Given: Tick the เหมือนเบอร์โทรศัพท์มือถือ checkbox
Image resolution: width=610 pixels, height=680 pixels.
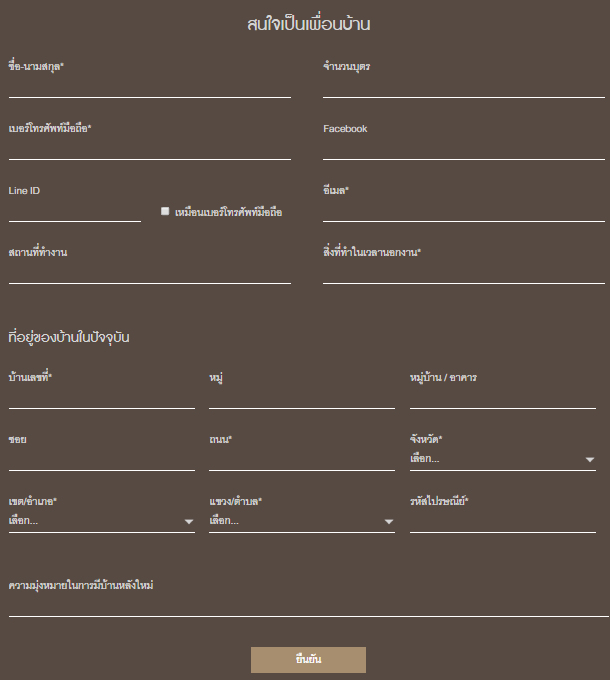Looking at the screenshot, I should [165, 211].
